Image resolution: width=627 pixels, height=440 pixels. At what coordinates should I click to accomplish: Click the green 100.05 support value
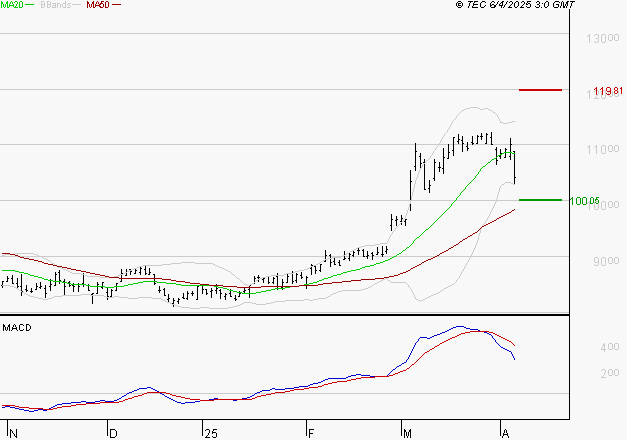pos(584,201)
